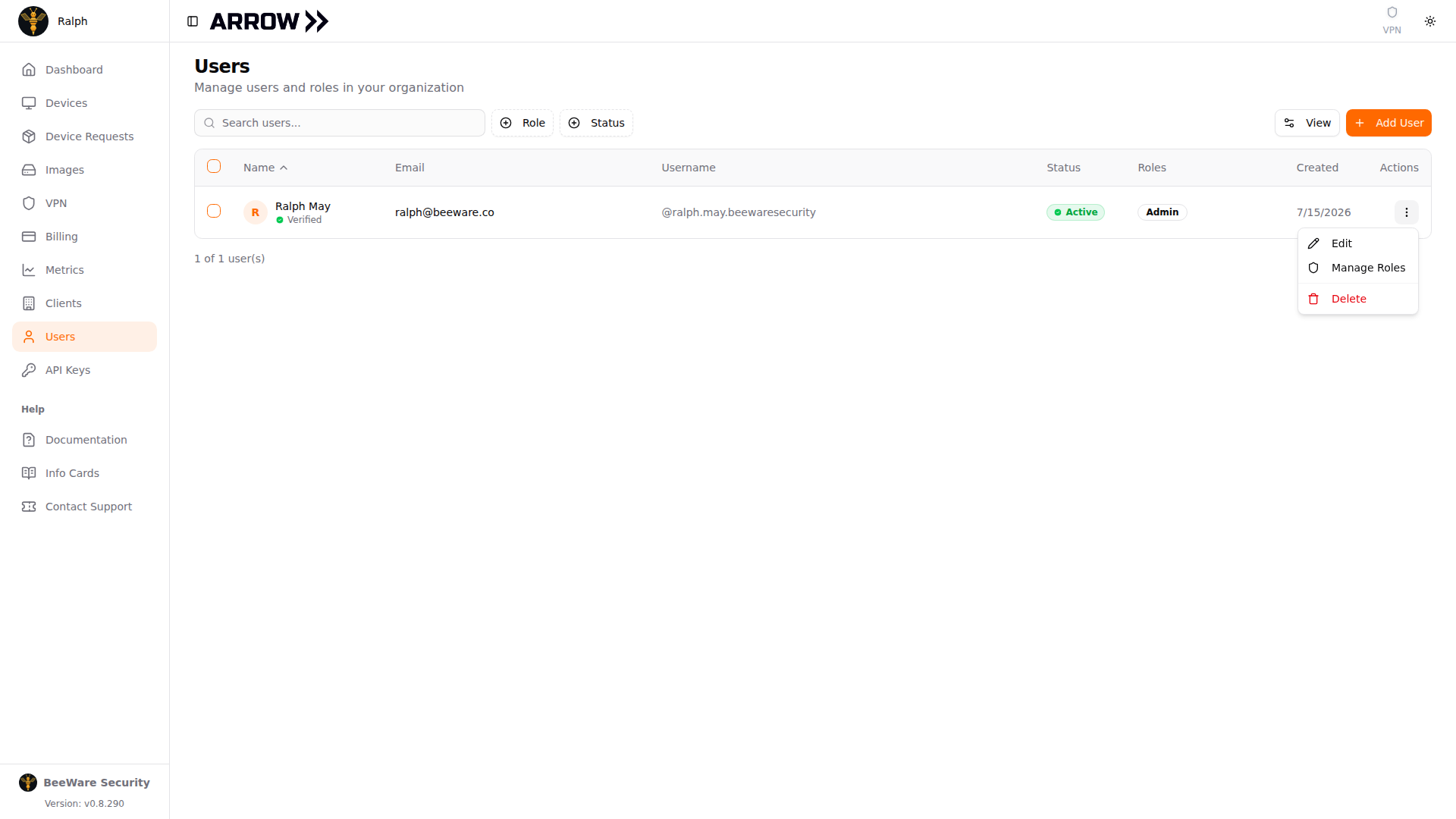Choose Manage Roles from the menu
The width and height of the screenshot is (1456, 819).
pos(1357,268)
